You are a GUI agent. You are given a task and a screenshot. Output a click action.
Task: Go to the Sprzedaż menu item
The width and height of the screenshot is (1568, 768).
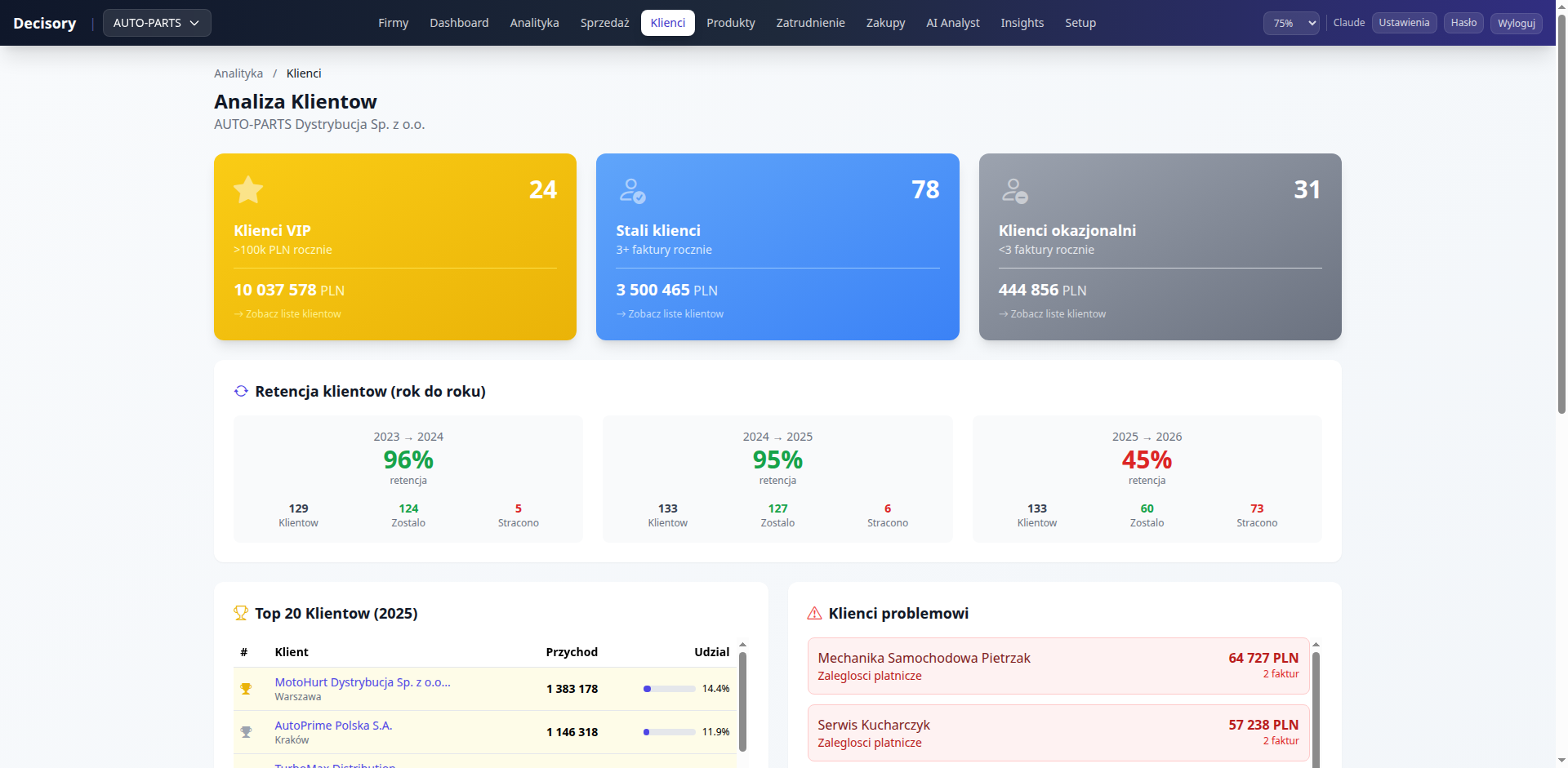[604, 23]
